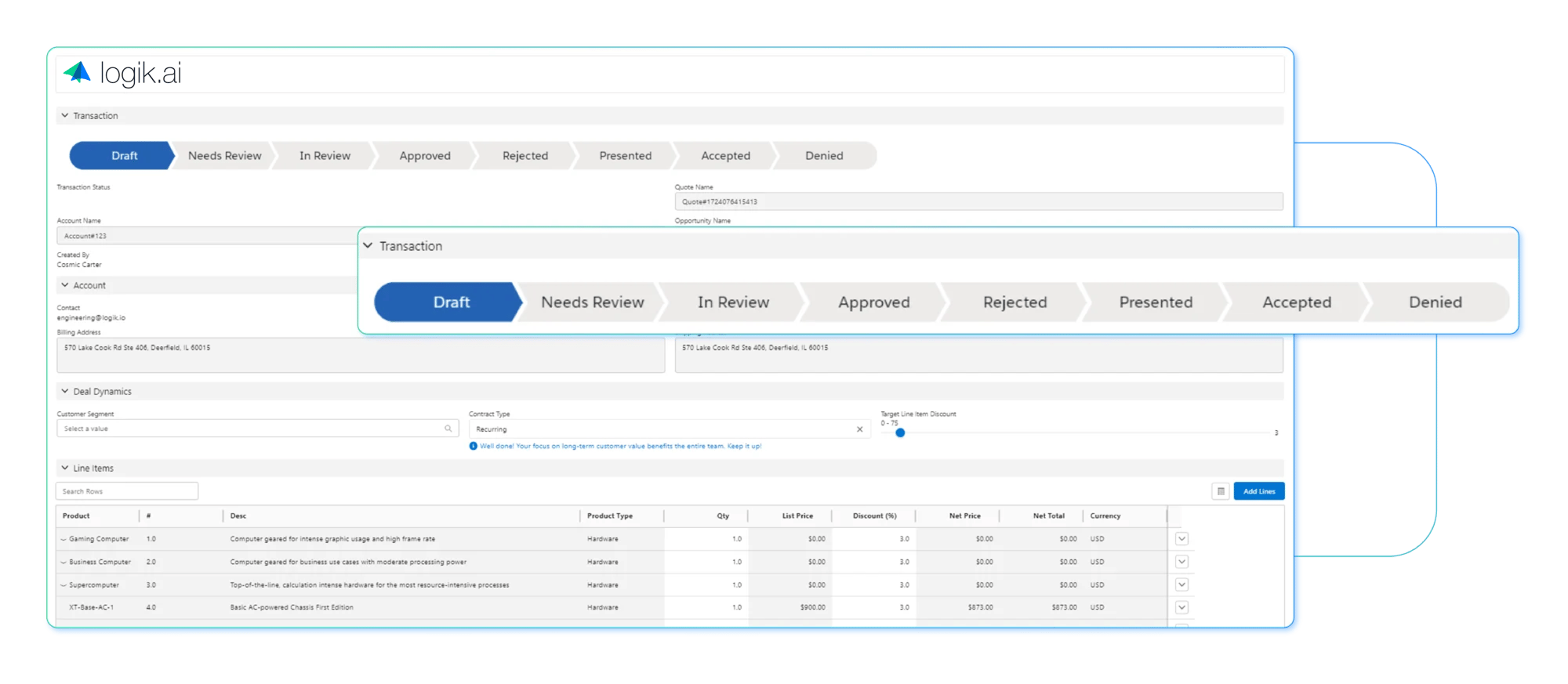
Task: Click the "Basic AC-powered Chassis First Edition" description
Action: 292,607
